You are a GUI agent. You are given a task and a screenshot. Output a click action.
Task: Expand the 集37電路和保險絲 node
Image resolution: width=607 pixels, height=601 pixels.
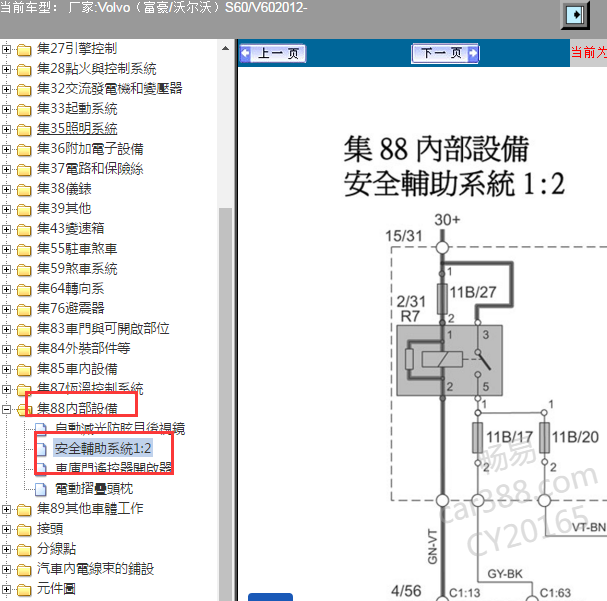[x=6, y=169]
